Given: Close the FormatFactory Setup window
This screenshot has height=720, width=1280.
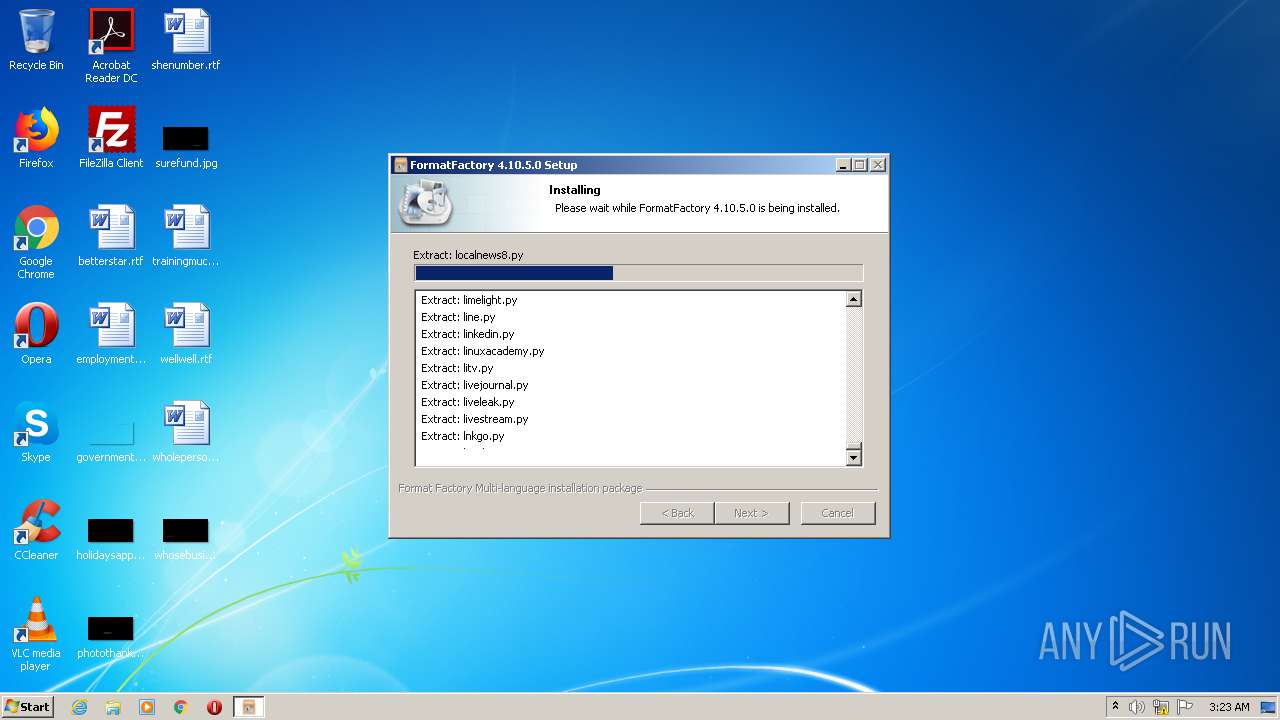Looking at the screenshot, I should click(878, 165).
